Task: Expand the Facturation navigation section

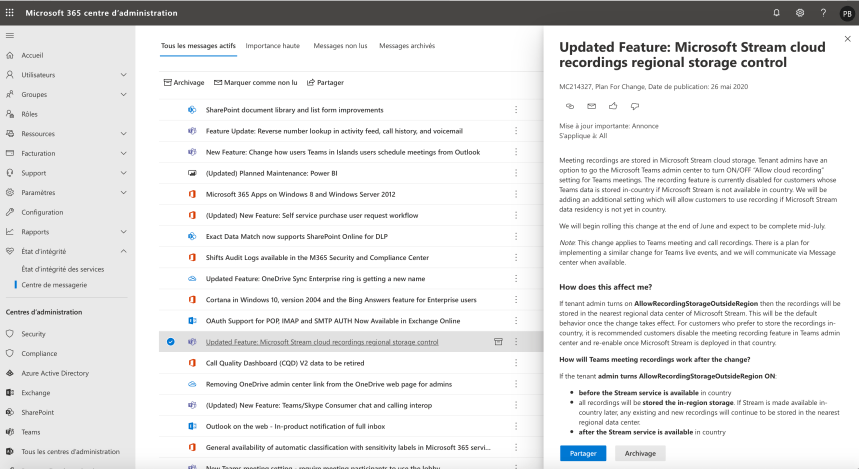Action: (123, 153)
